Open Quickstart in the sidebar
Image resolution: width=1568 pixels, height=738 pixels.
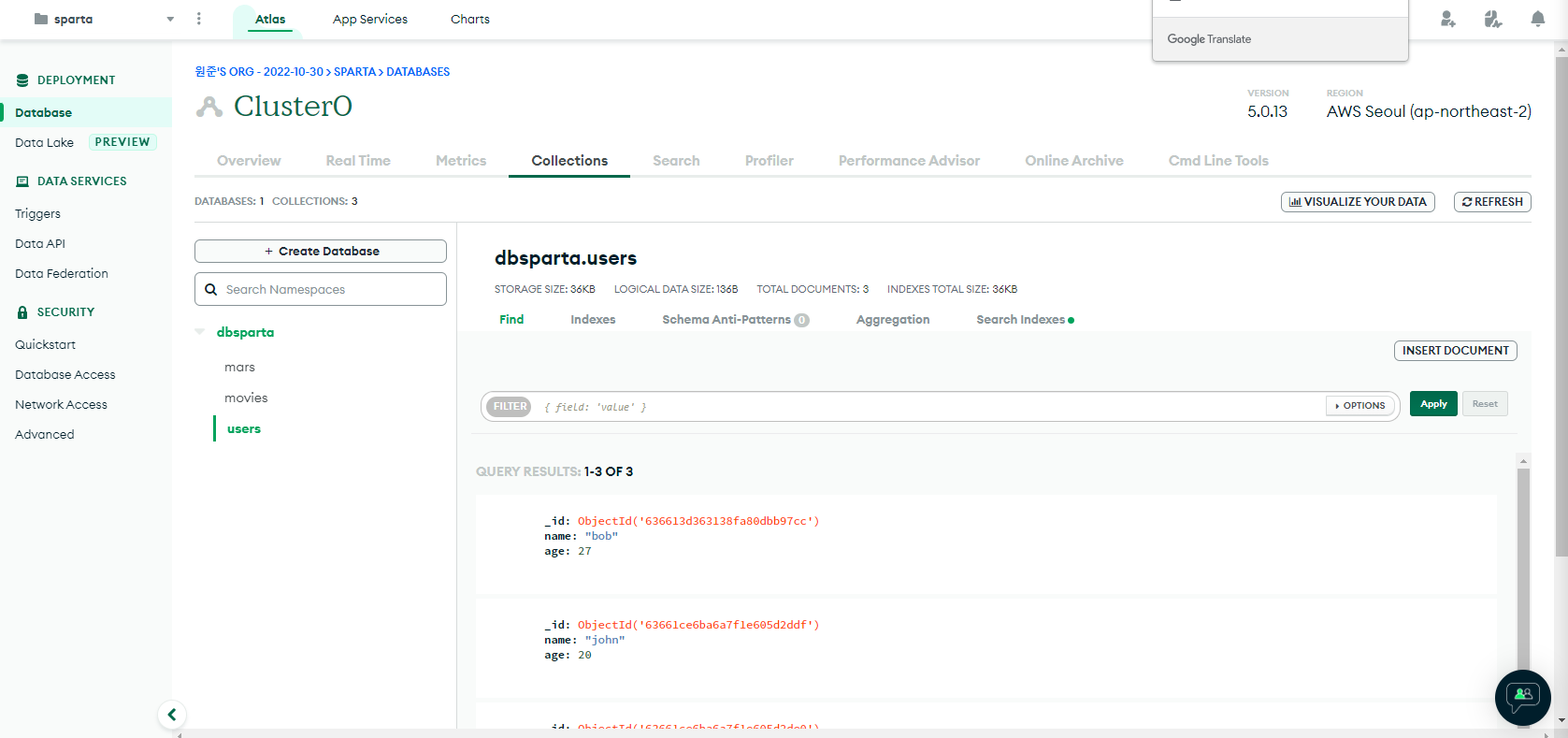pyautogui.click(x=45, y=344)
